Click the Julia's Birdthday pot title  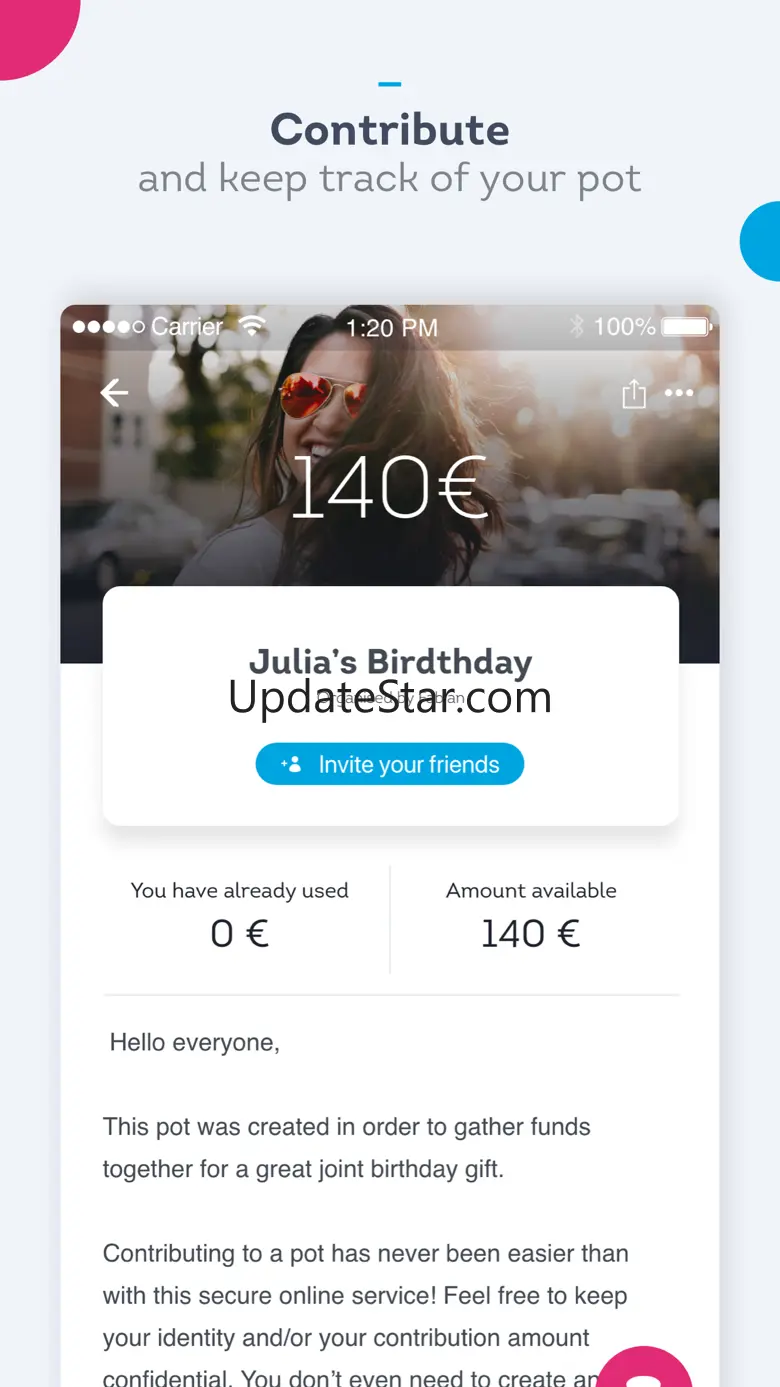(x=390, y=661)
